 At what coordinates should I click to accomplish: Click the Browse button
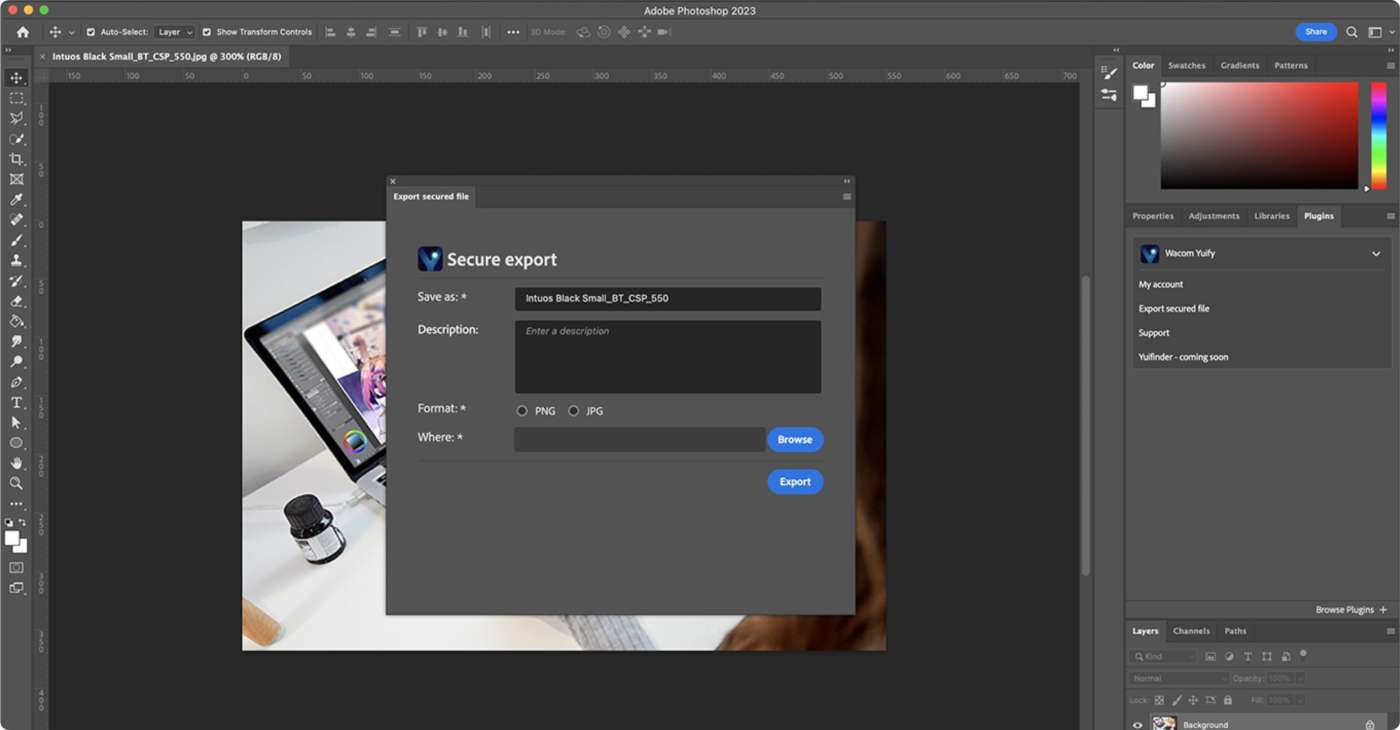(x=795, y=440)
